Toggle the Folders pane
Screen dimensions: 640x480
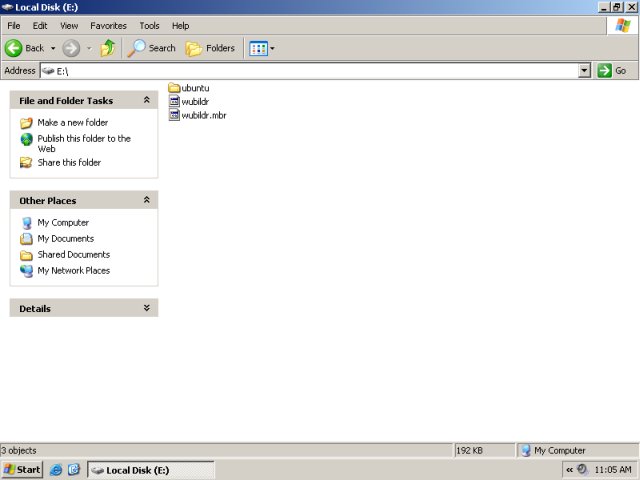click(x=210, y=48)
